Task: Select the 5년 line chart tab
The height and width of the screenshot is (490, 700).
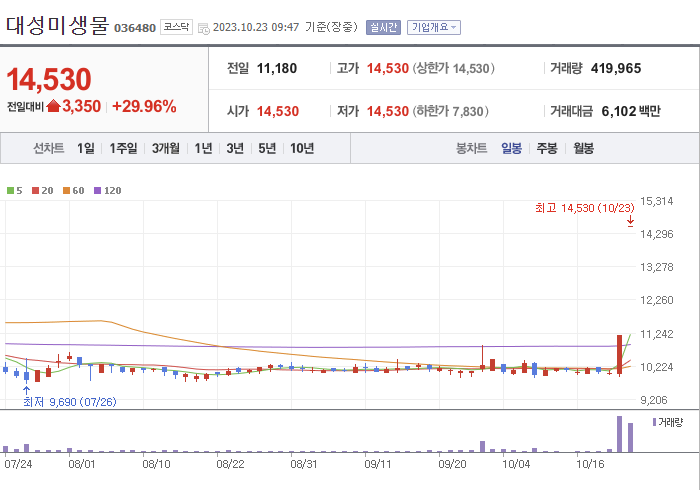Action: pyautogui.click(x=267, y=148)
